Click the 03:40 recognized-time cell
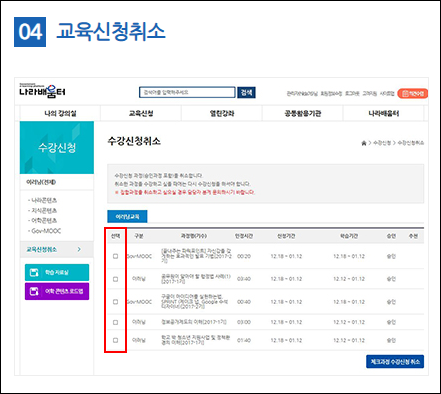 tap(244, 279)
